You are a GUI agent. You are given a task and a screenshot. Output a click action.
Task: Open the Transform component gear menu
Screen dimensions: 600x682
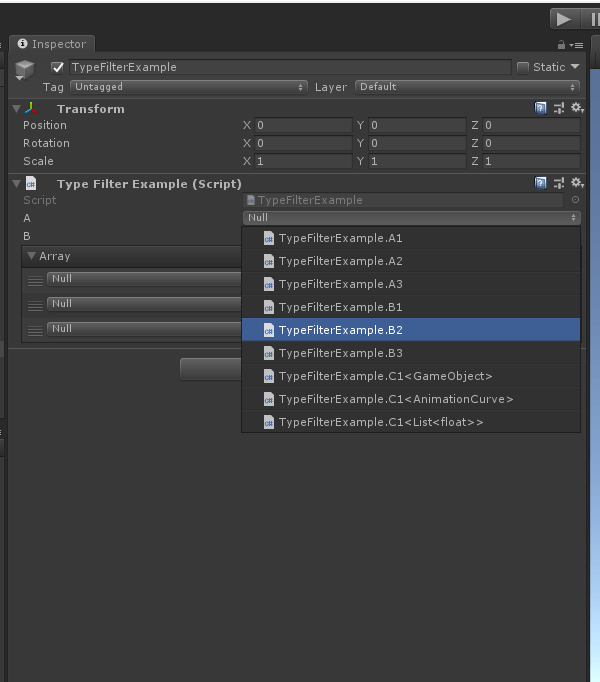click(576, 108)
